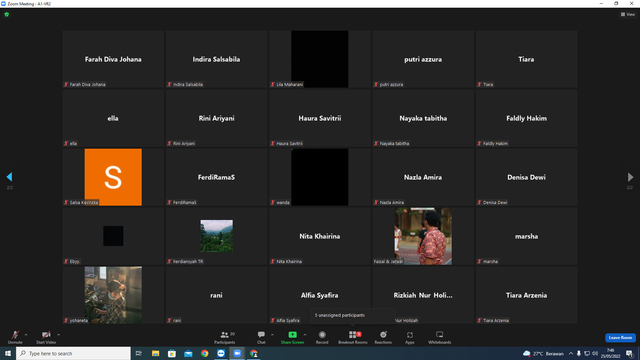Go to next gallery page with right arrow
The width and height of the screenshot is (640, 360).
(x=630, y=177)
